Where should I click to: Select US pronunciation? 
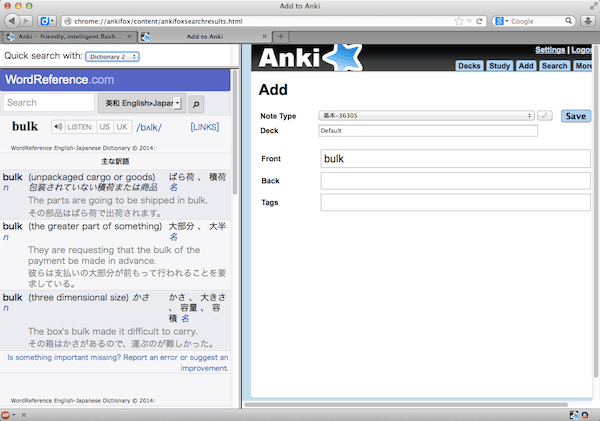[104, 127]
